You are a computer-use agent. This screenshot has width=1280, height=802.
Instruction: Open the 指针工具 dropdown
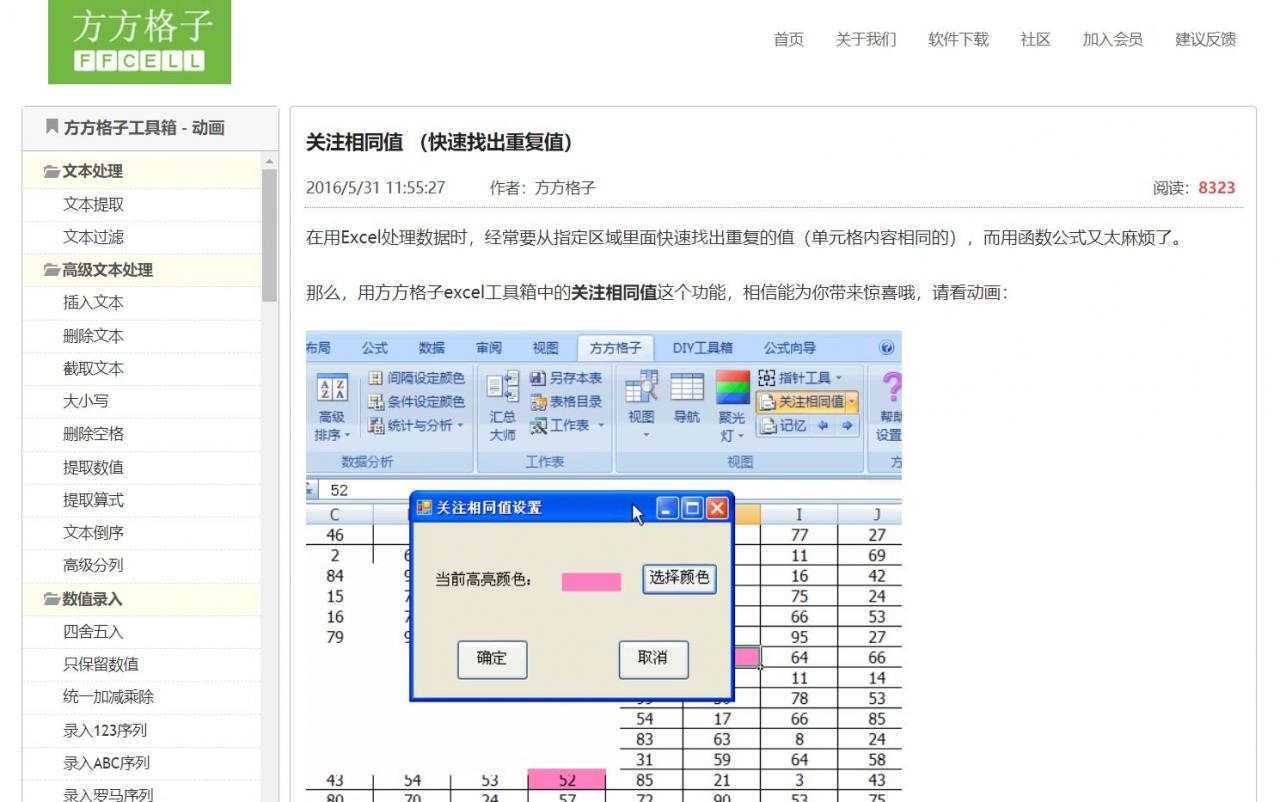(x=838, y=378)
